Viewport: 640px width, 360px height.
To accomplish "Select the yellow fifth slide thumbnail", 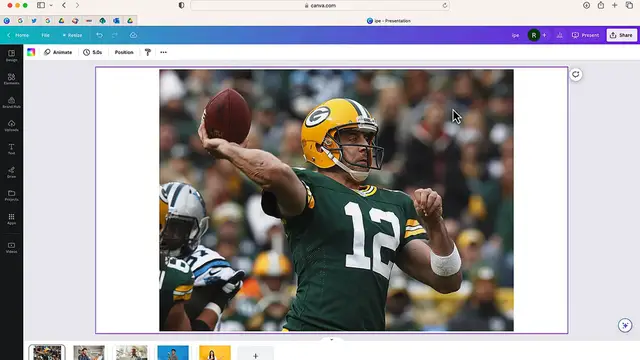I will click(x=215, y=353).
